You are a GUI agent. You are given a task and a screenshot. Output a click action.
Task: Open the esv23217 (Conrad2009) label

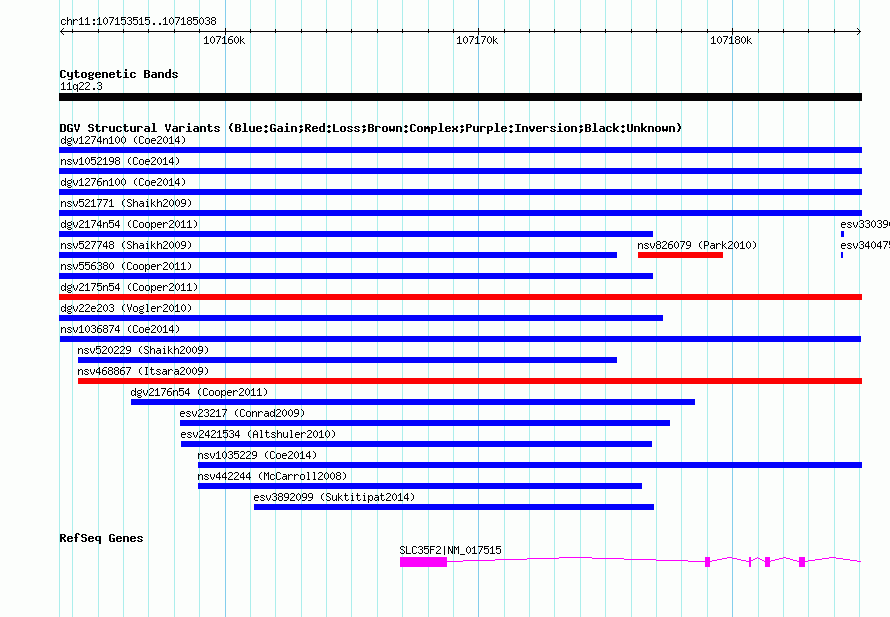pos(242,413)
